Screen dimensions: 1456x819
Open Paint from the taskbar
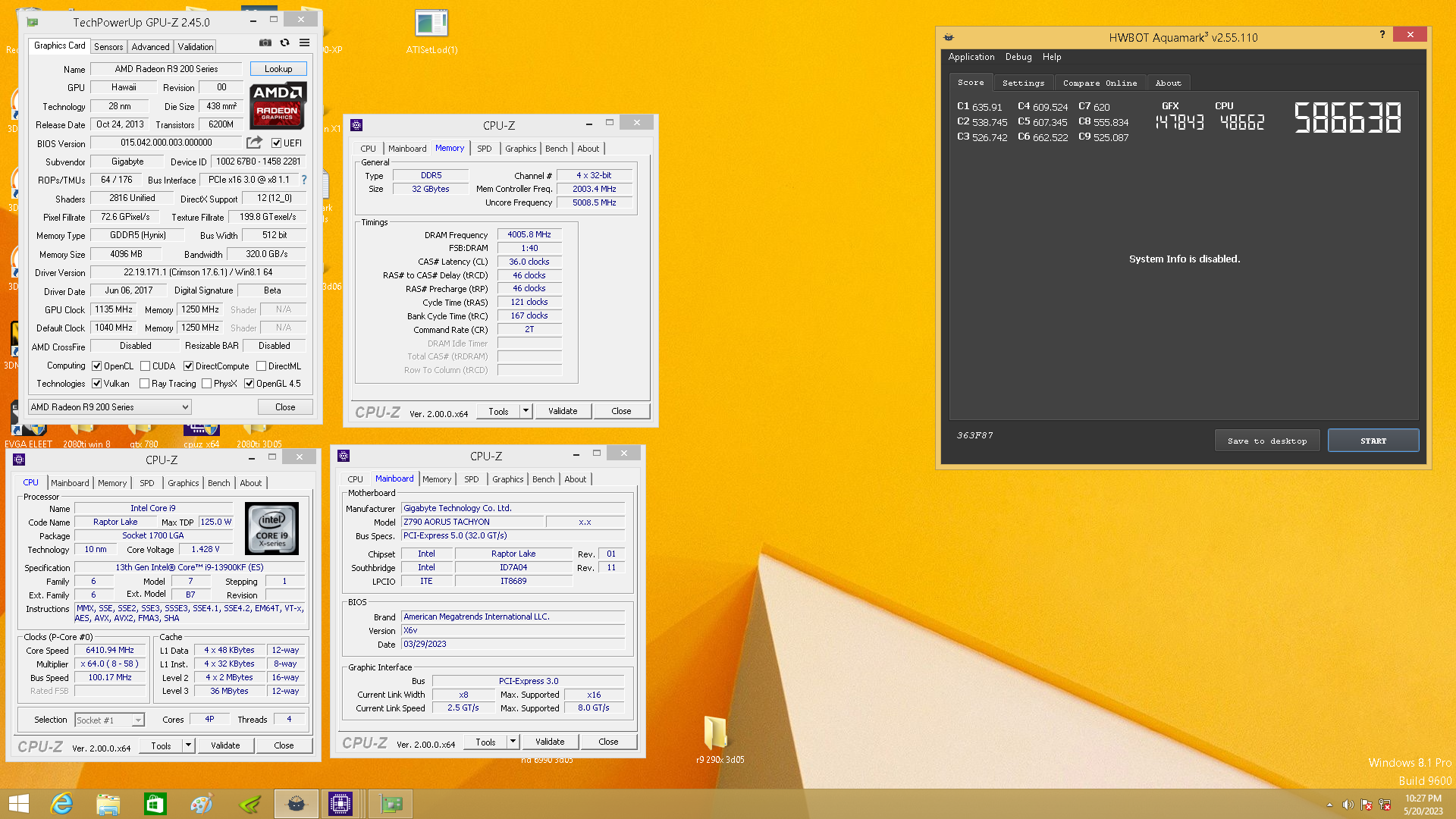click(202, 804)
